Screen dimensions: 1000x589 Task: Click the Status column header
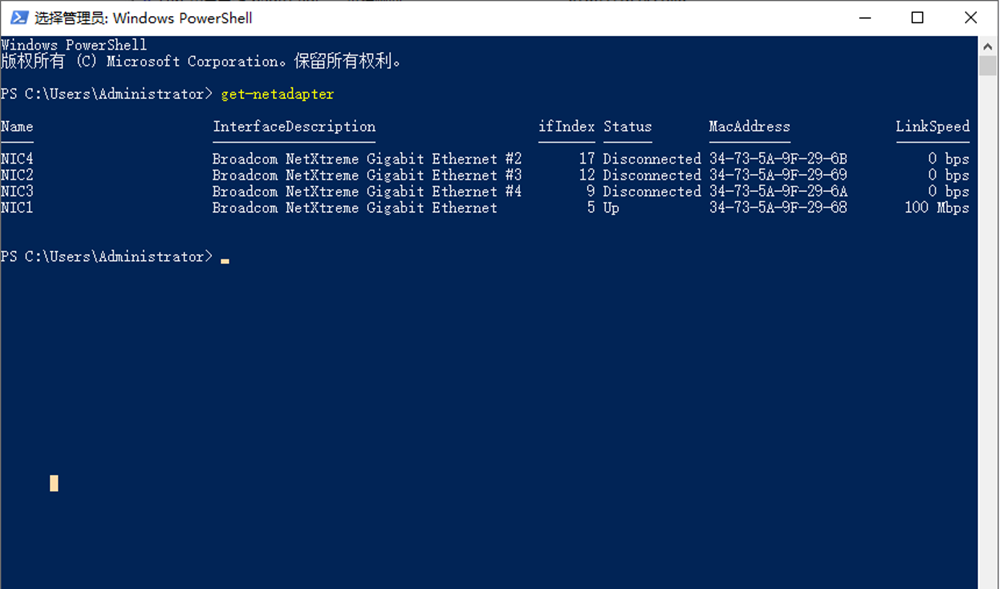pos(627,127)
